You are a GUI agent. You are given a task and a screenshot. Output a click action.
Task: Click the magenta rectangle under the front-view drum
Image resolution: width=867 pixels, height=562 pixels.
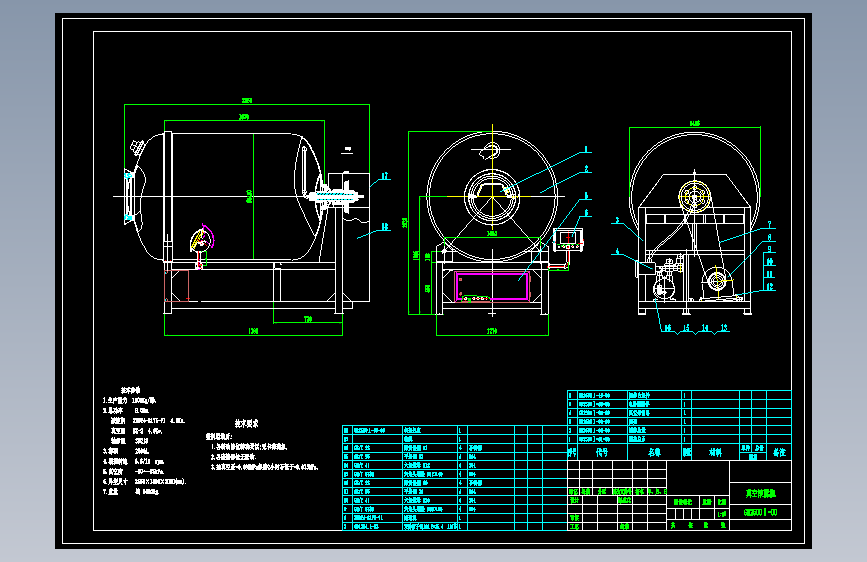(x=492, y=287)
